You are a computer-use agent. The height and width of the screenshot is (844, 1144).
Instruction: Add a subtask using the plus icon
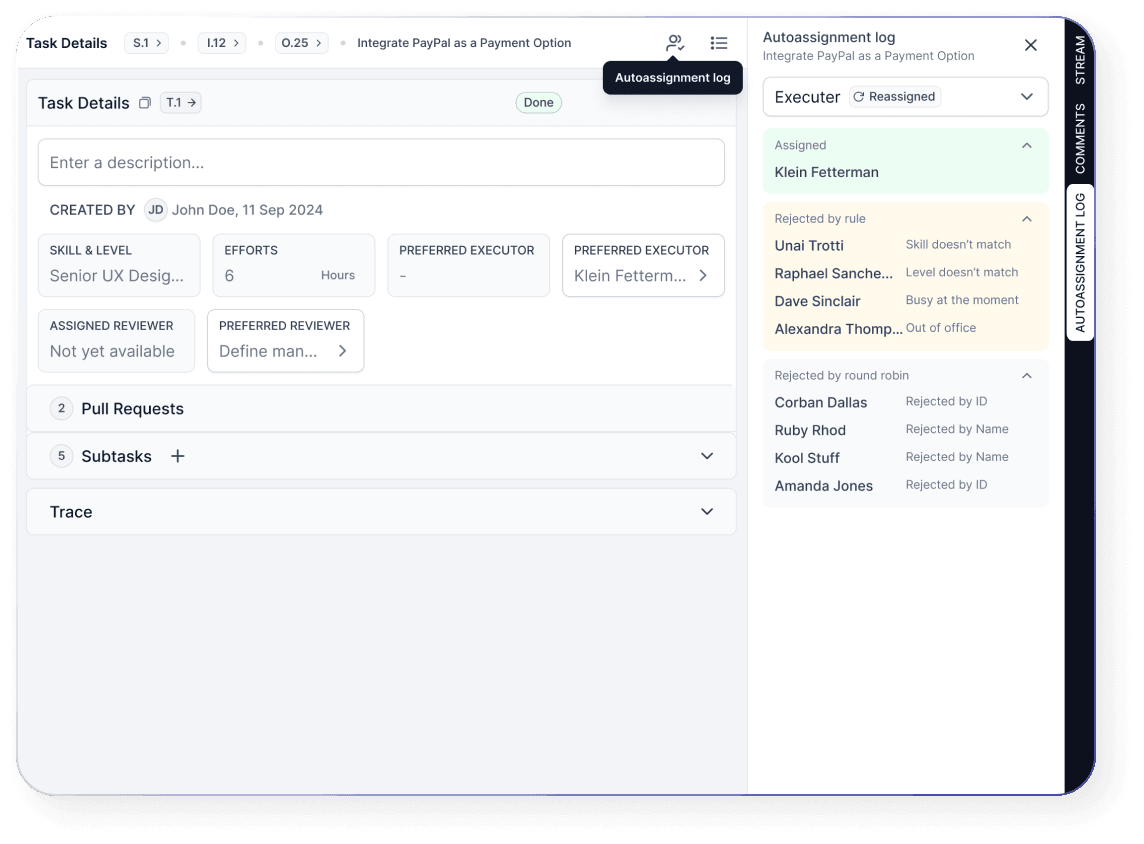pos(177,456)
